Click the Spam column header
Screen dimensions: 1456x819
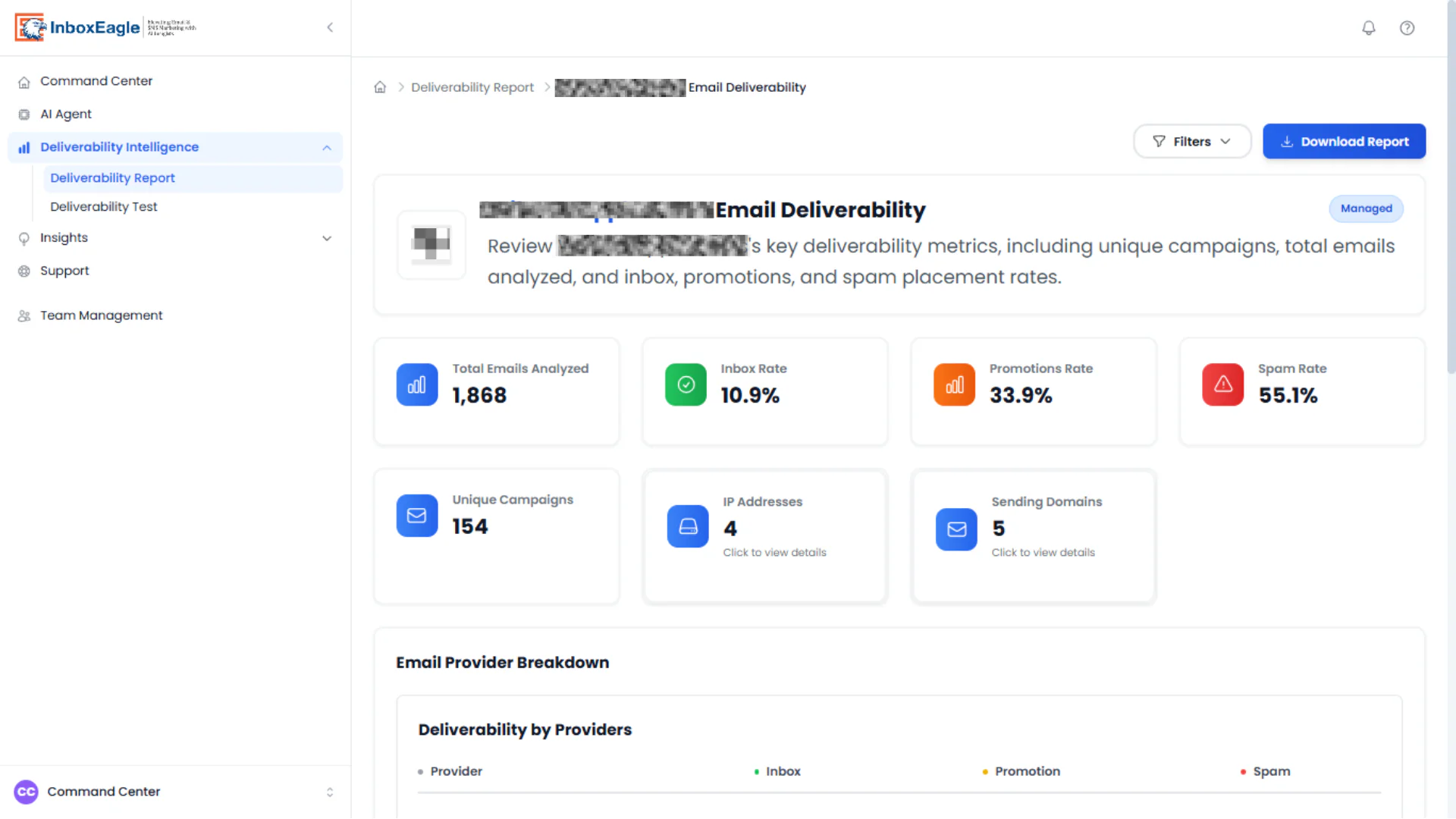coord(1271,771)
